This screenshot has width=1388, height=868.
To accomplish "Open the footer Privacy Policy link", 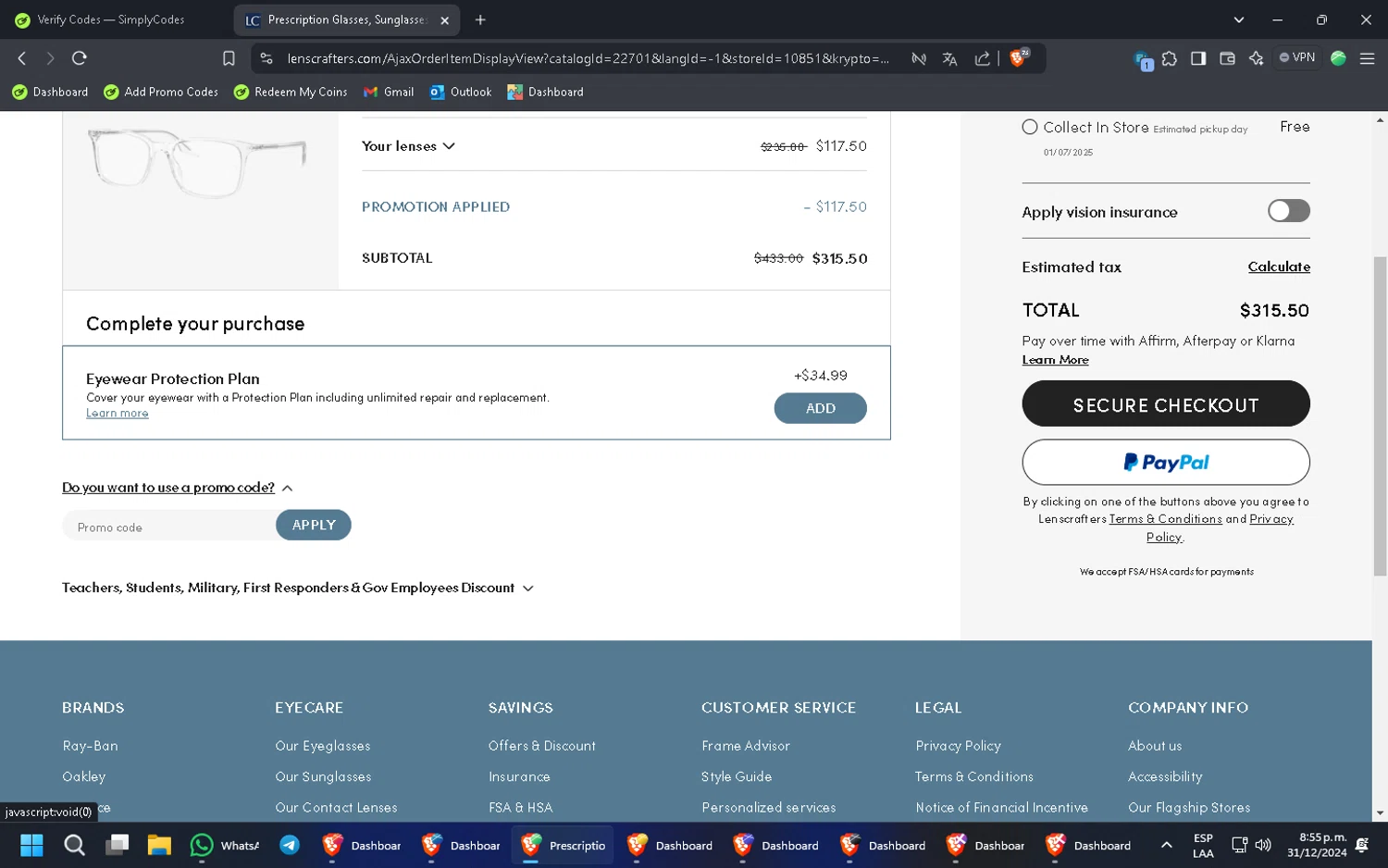I will coord(958,746).
